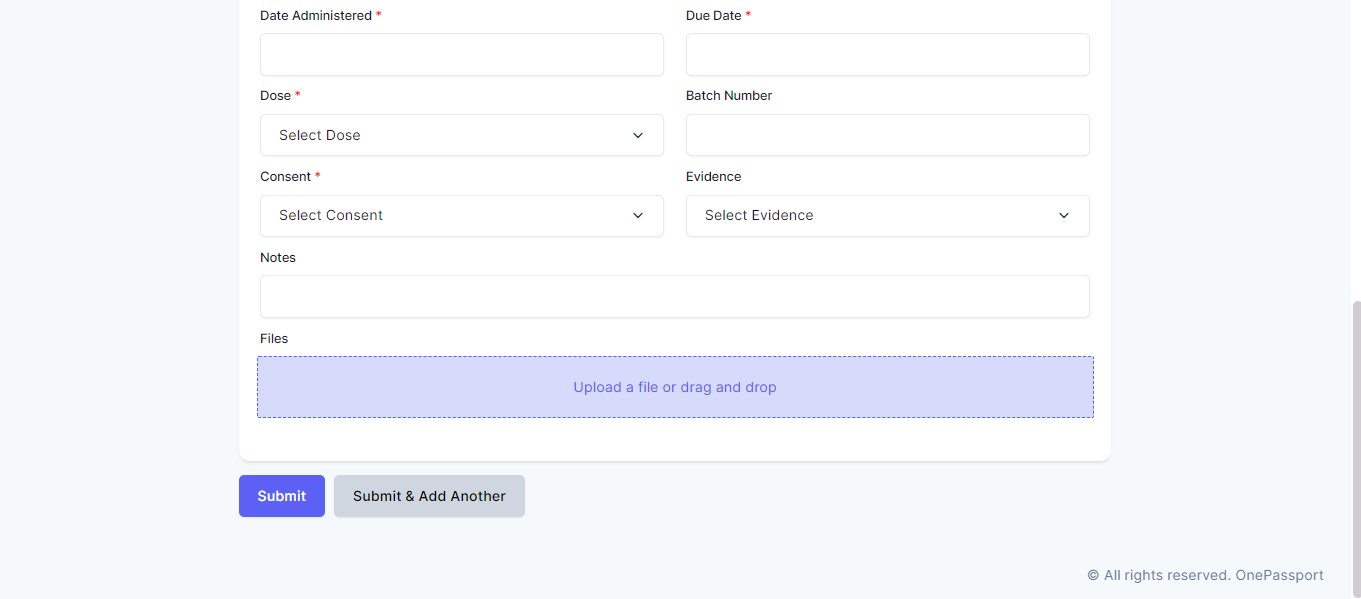Viewport: 1361px width, 599px height.
Task: Focus the Date Administered field
Action: point(461,54)
